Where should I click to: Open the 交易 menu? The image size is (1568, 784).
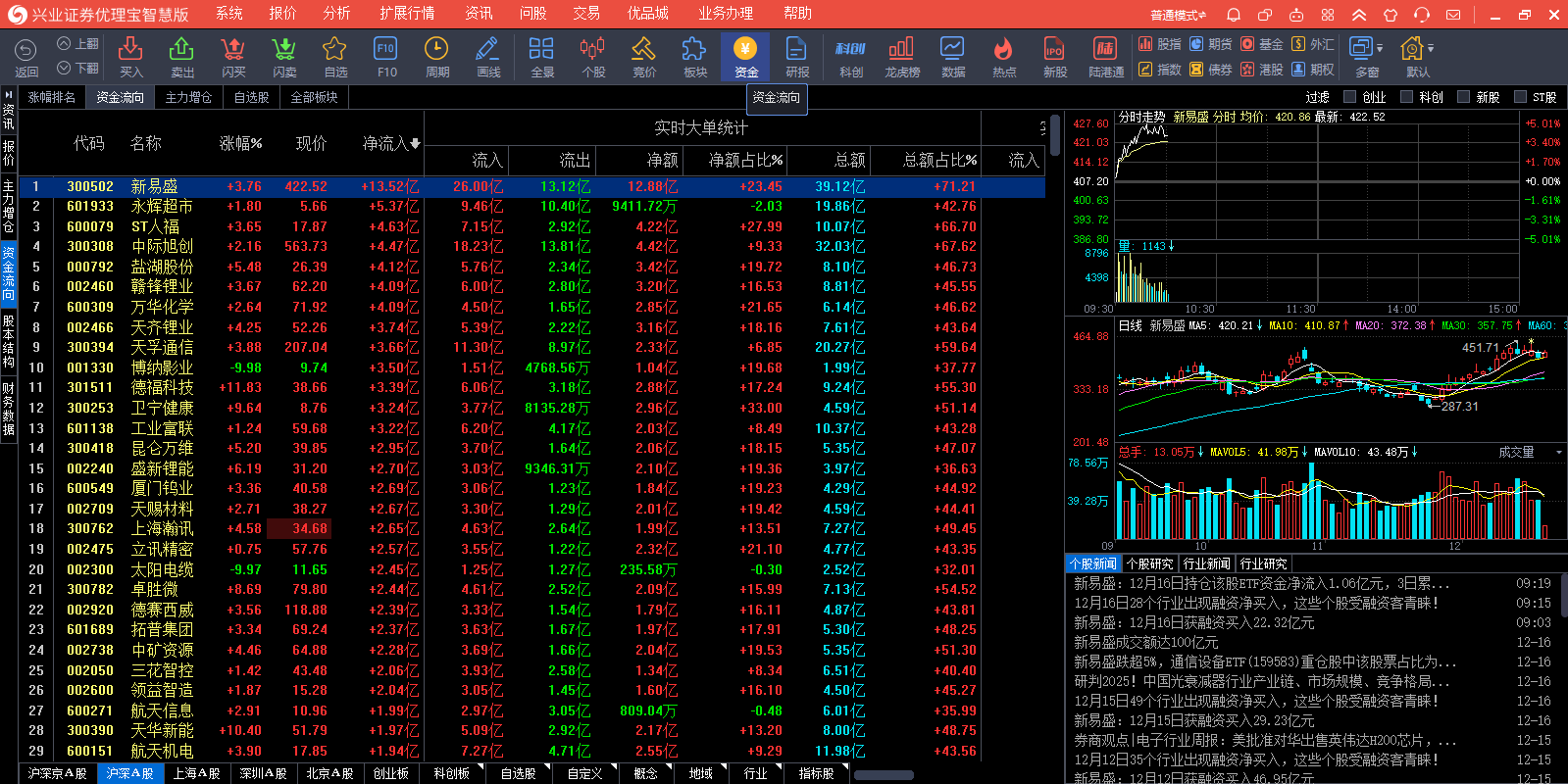tap(586, 14)
